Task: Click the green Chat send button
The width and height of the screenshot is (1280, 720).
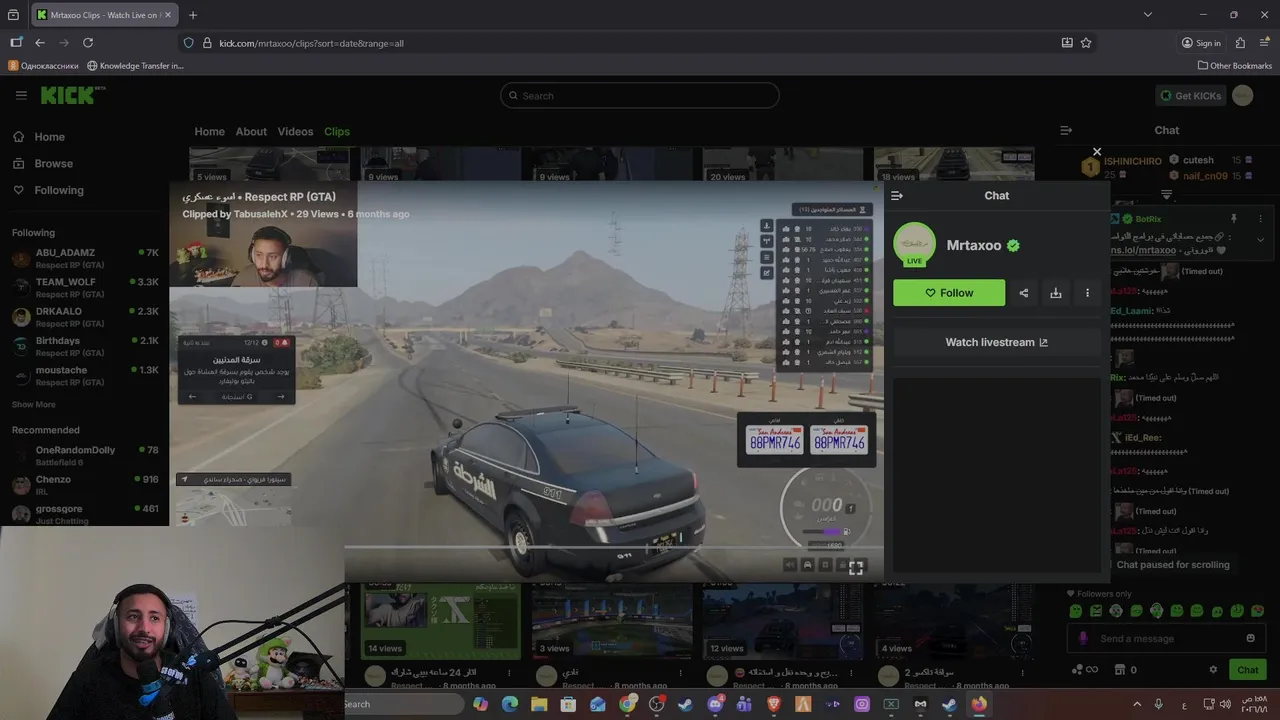Action: pyautogui.click(x=1248, y=670)
